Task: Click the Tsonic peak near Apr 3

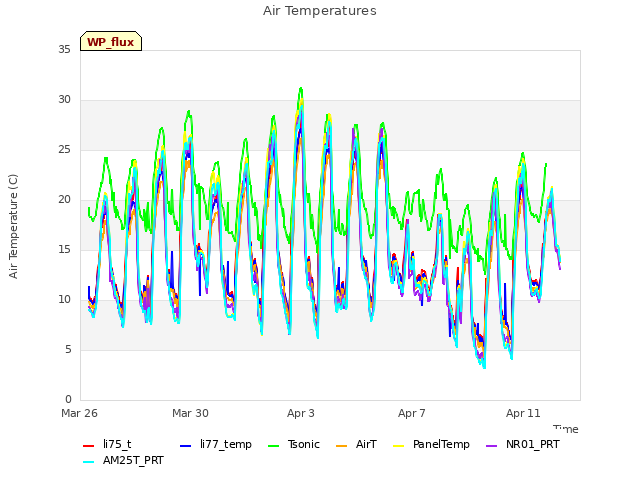Action: click(x=301, y=88)
